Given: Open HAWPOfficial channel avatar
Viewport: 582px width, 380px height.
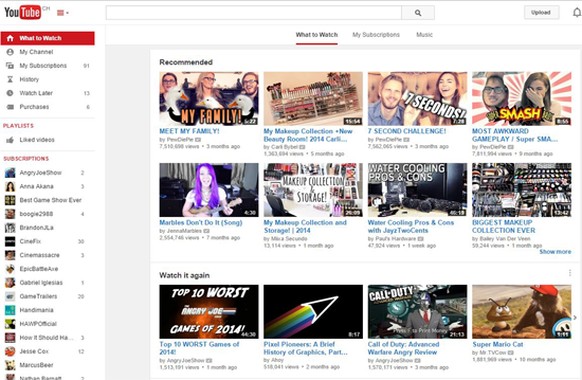Looking at the screenshot, I should 10,324.
